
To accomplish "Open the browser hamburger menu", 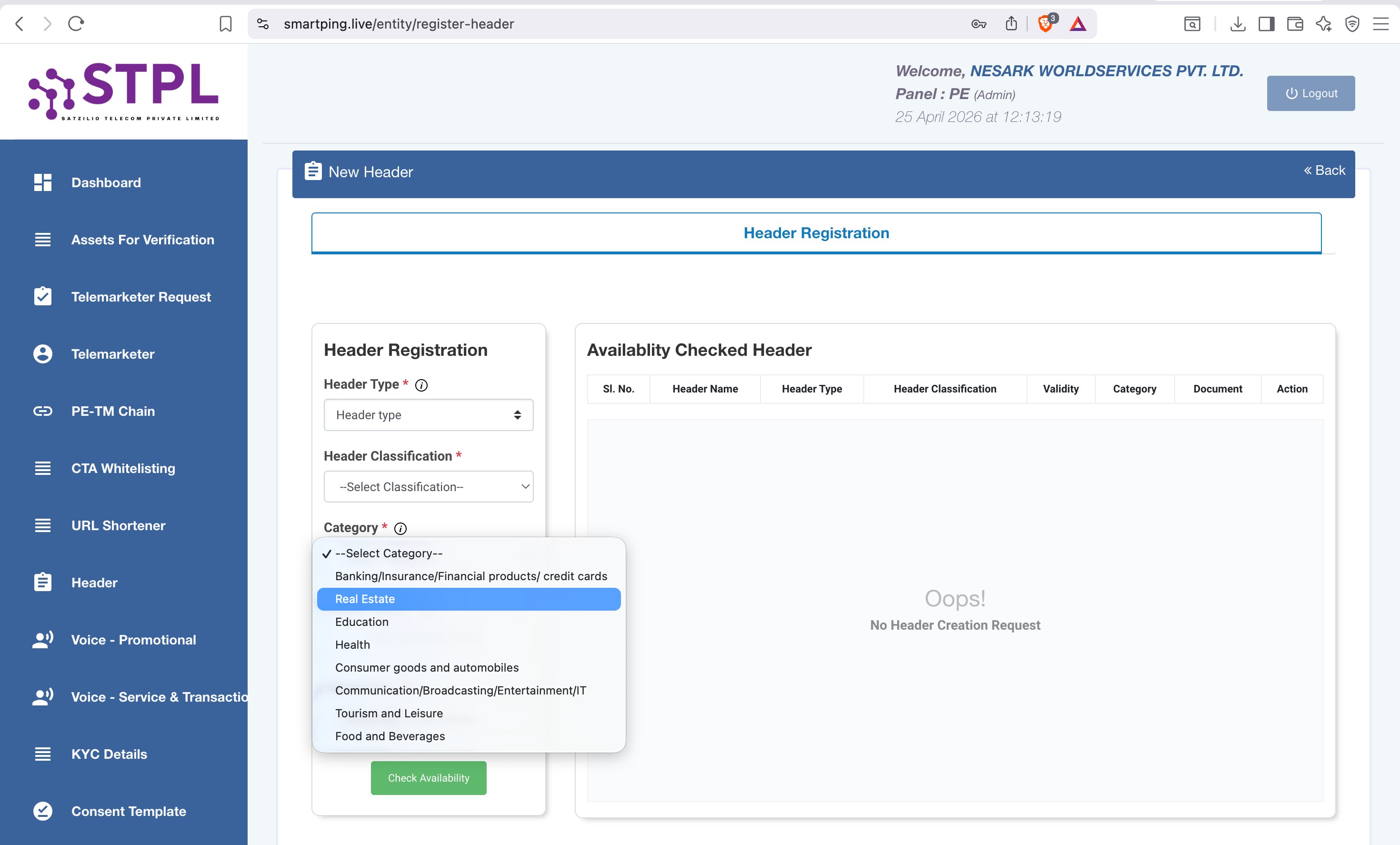I will [x=1380, y=24].
